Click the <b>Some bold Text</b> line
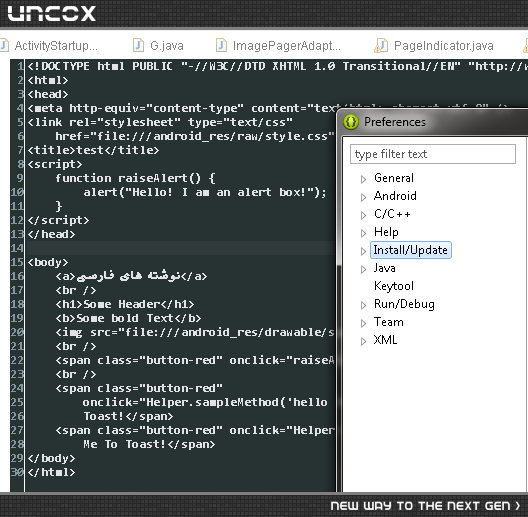The image size is (528, 517). click(x=128, y=318)
